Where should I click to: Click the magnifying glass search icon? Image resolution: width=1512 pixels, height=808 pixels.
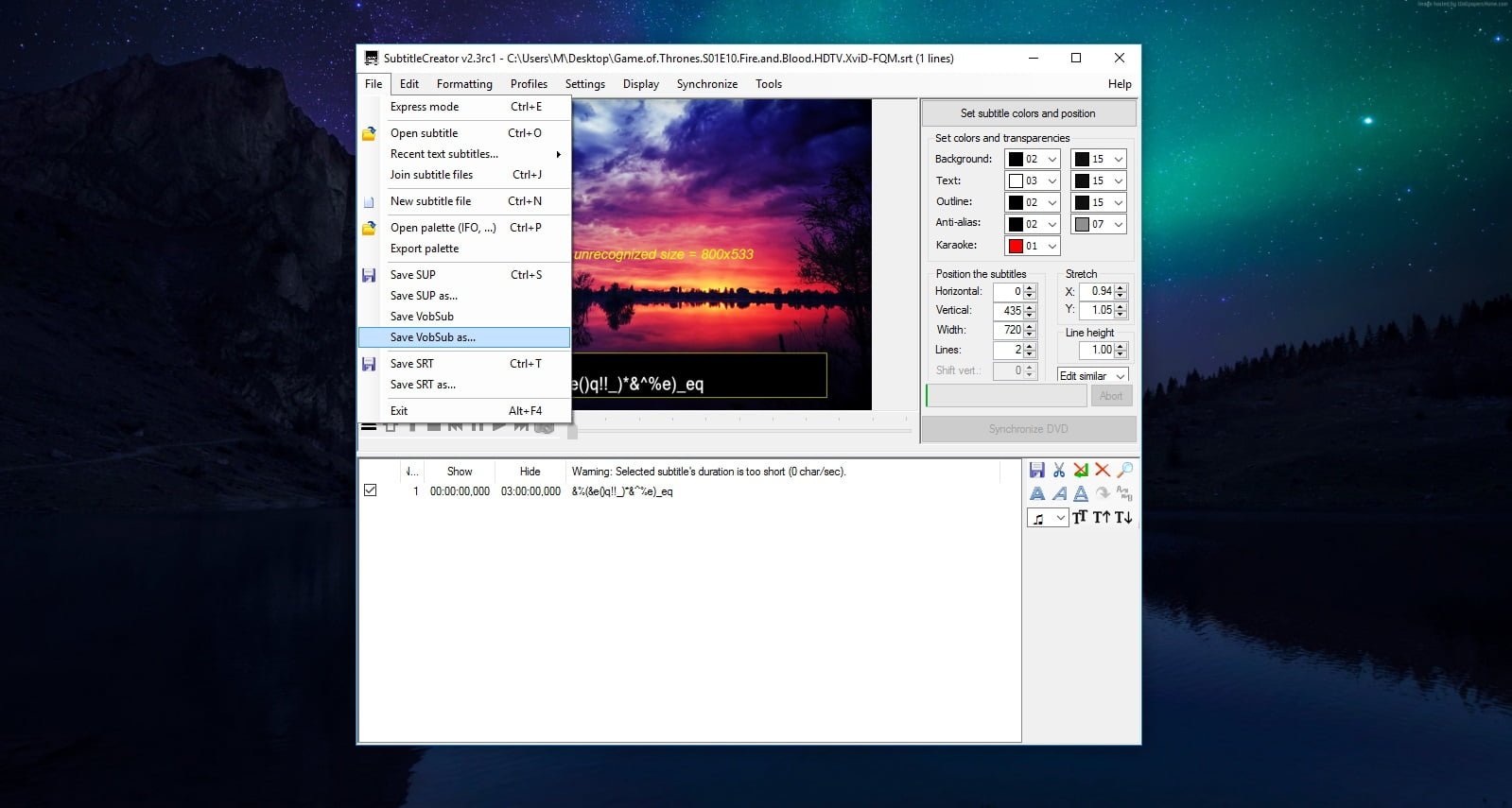(x=1124, y=470)
